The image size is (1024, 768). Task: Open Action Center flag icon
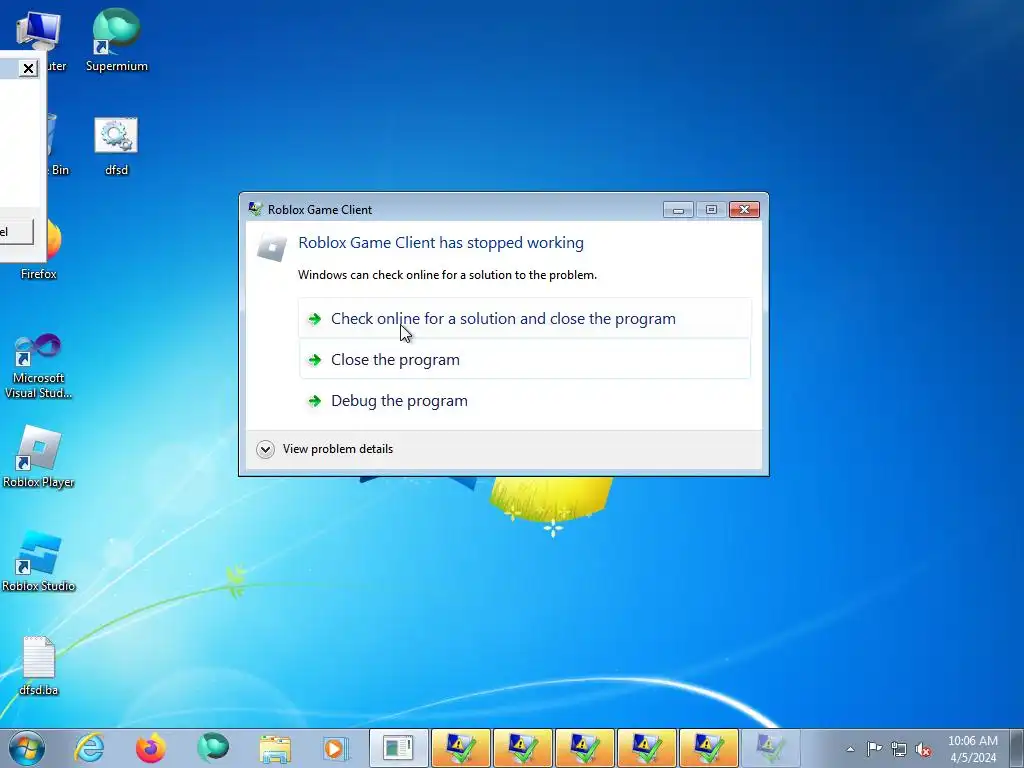874,749
